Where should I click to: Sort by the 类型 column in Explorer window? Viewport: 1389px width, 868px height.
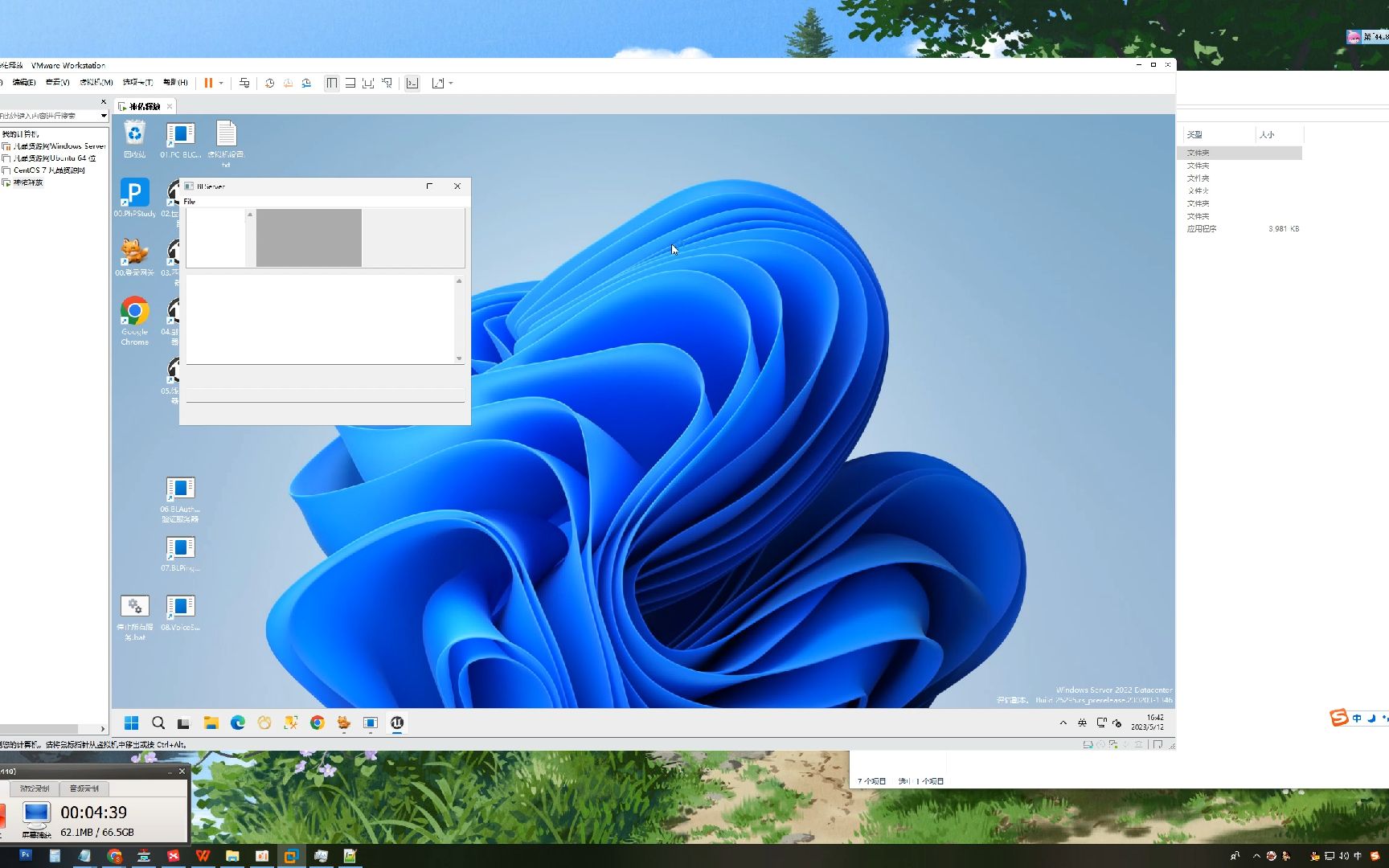tap(1194, 134)
